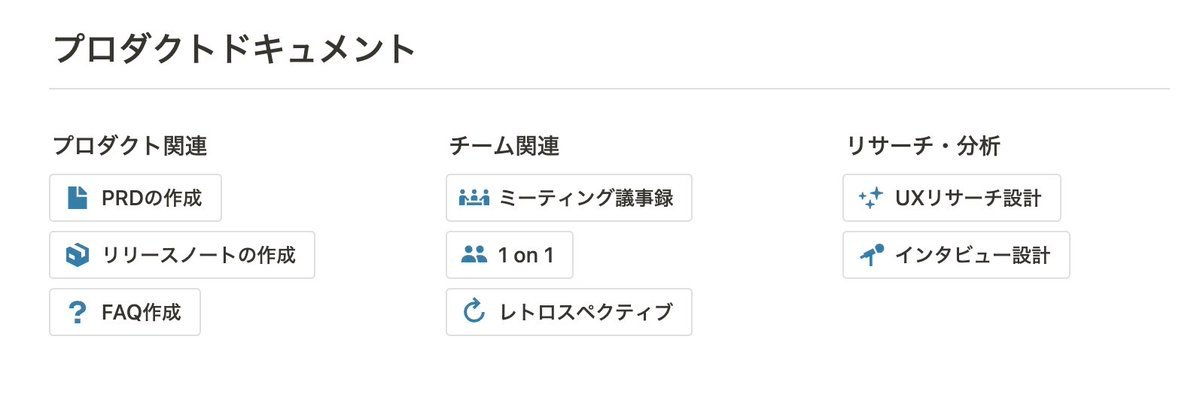Image resolution: width=1200 pixels, height=397 pixels.
Task: Click the リサーチ・分析 section heading
Action: point(923,146)
